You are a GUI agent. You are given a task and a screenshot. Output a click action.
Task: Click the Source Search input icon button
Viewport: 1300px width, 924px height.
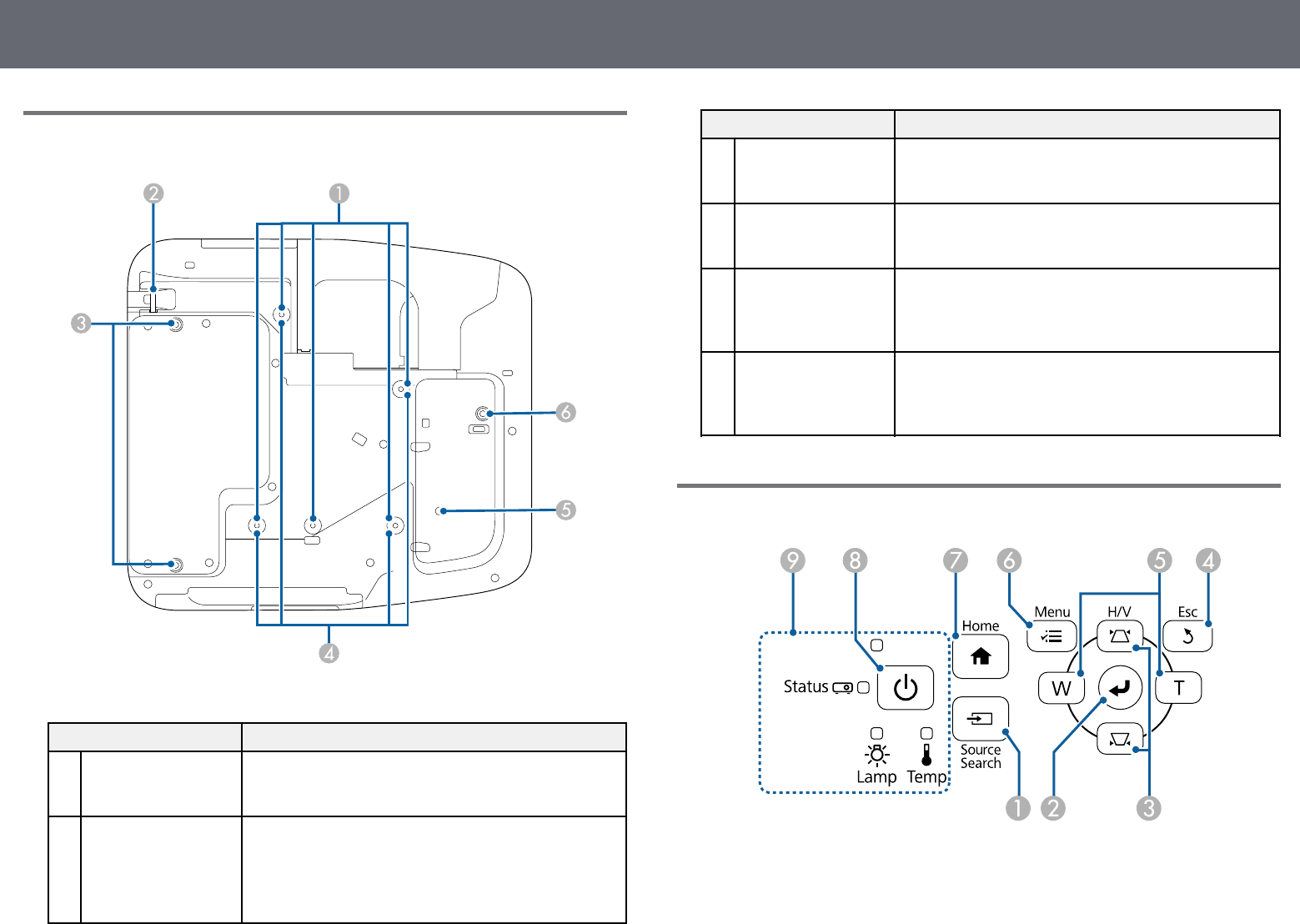point(981,718)
